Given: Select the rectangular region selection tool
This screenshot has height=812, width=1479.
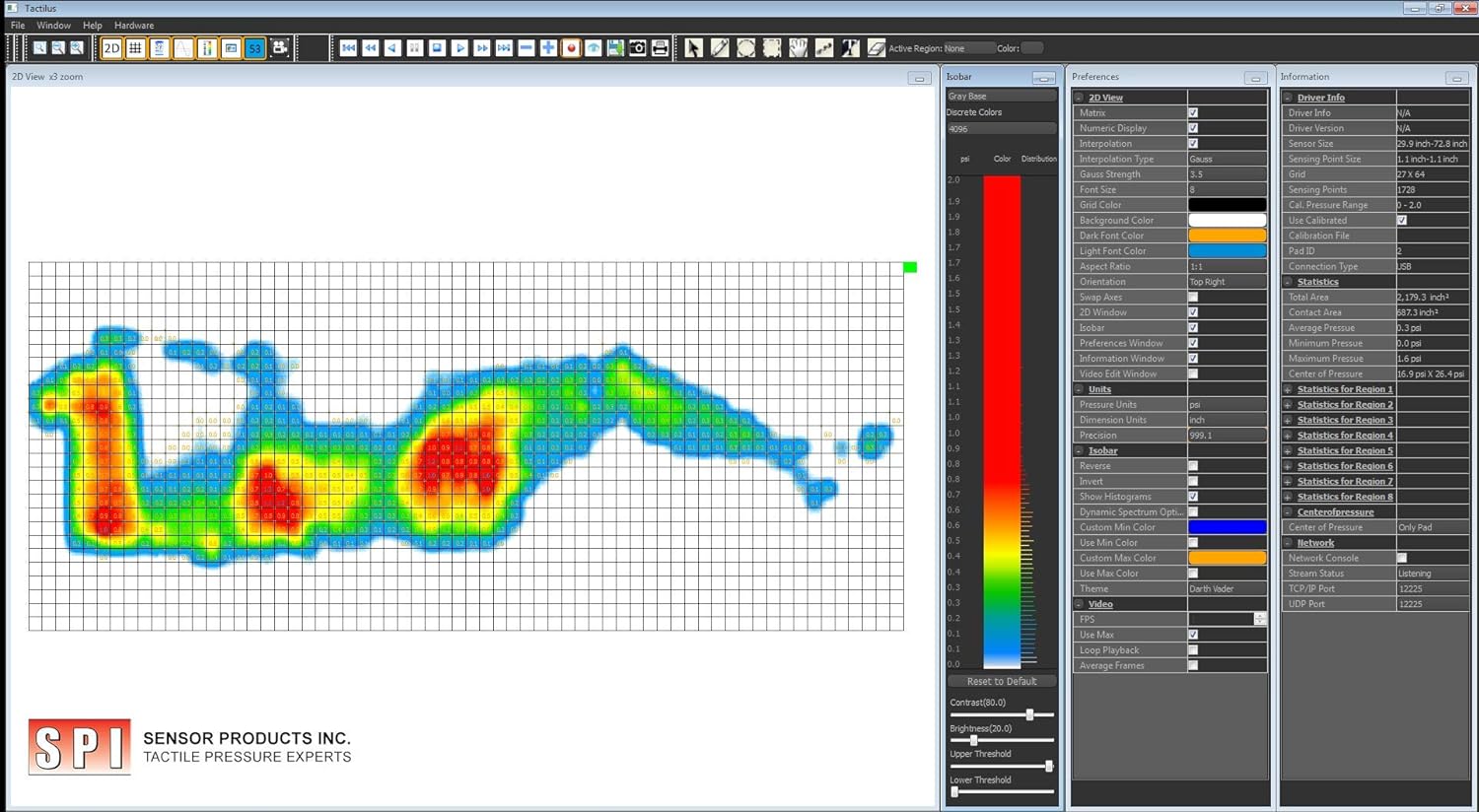Looking at the screenshot, I should click(x=772, y=48).
